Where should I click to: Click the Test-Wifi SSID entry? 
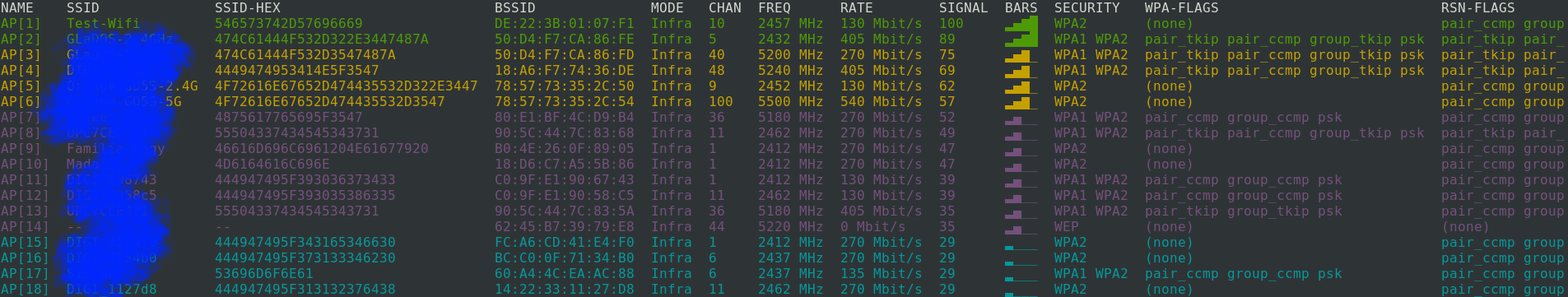click(x=104, y=23)
